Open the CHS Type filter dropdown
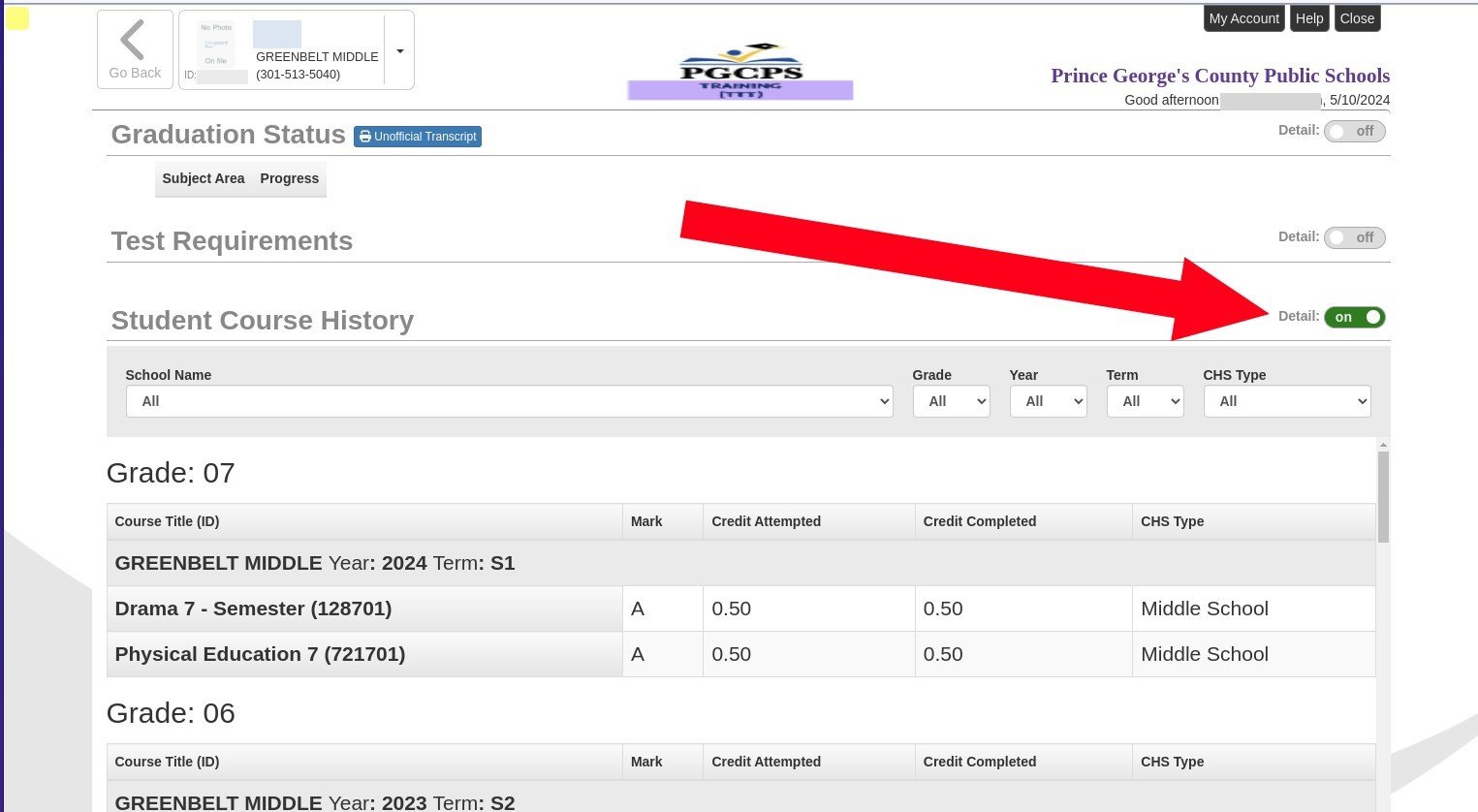1478x812 pixels. coord(1286,401)
